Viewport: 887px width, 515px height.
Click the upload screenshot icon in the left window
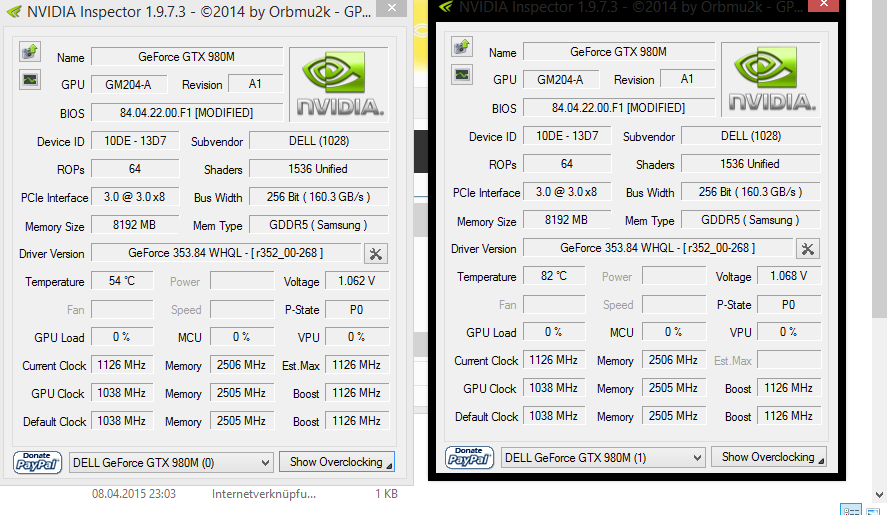[x=30, y=52]
